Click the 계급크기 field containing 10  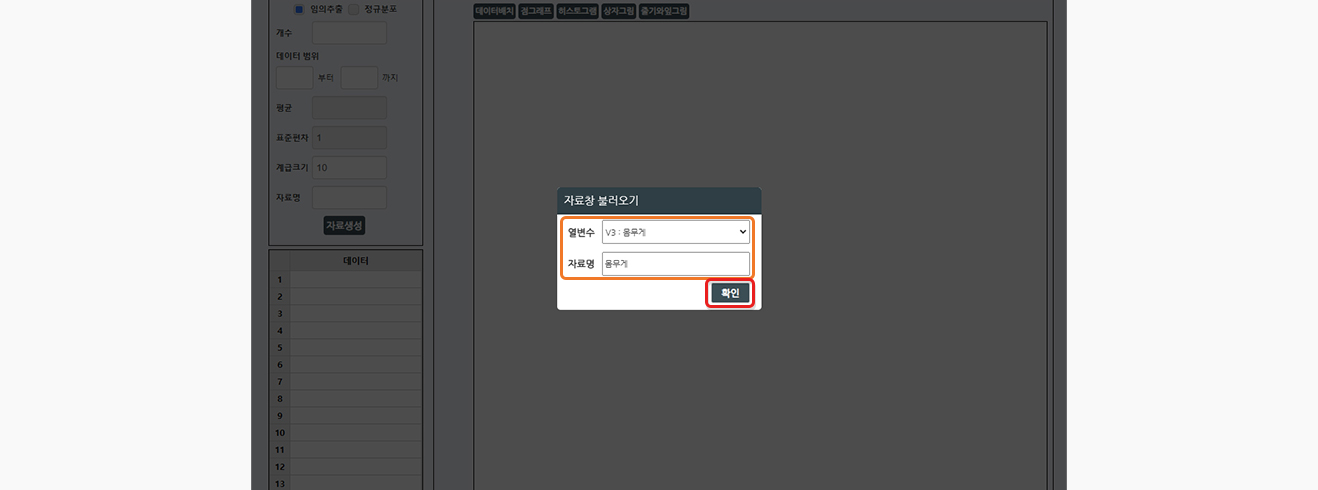point(349,168)
